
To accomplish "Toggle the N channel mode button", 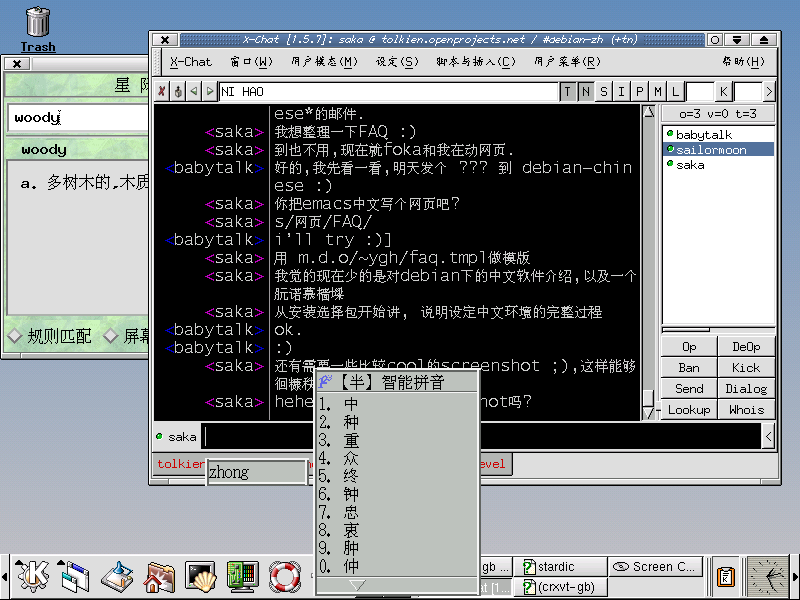I will [586, 92].
